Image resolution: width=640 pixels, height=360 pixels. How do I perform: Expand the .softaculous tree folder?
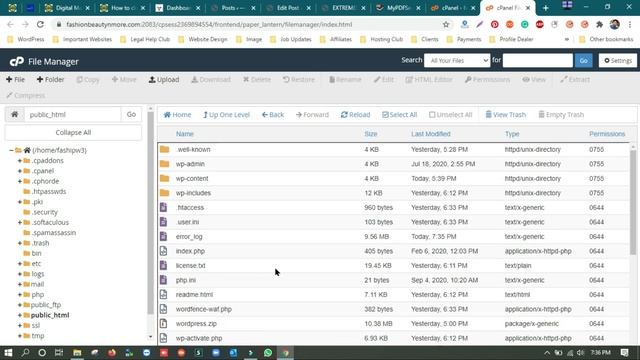coord(20,222)
